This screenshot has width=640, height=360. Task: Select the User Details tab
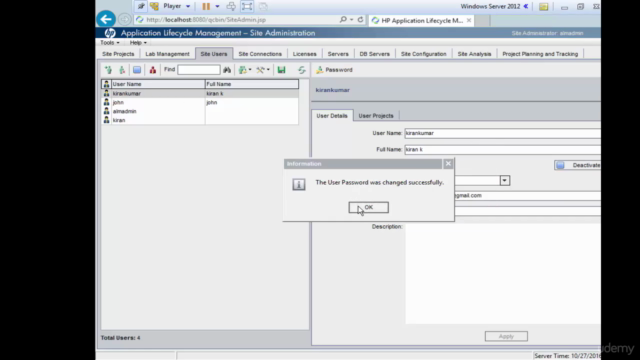point(332,116)
